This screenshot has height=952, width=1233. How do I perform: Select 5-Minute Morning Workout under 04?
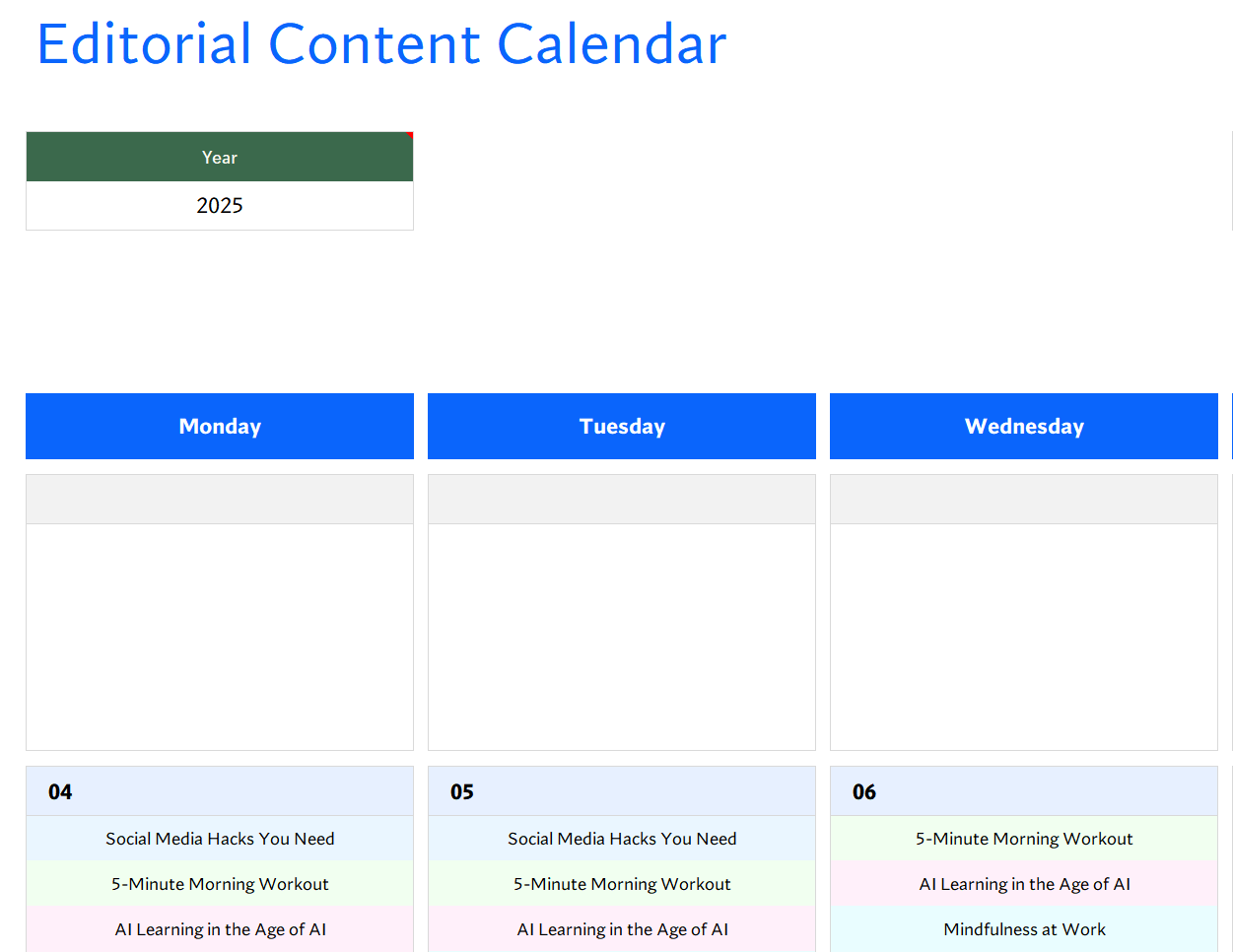[220, 884]
